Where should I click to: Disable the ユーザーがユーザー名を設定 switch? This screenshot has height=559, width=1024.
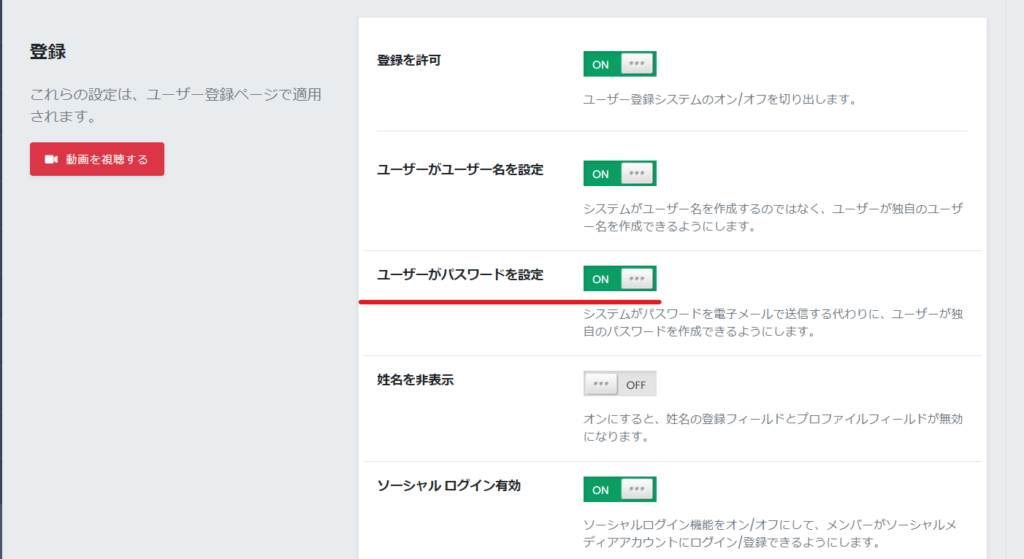620,174
